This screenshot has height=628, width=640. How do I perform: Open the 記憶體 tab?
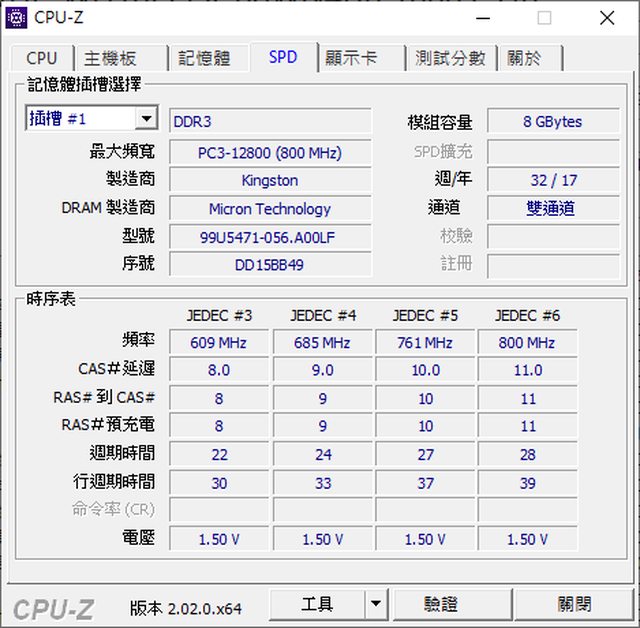204,58
